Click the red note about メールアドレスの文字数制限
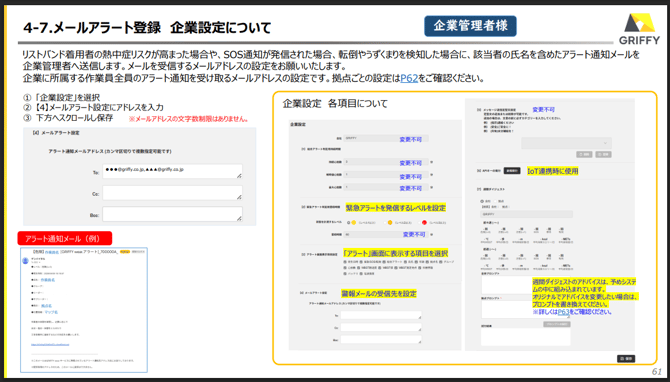Screen dimensions: 670x382 pos(189,119)
